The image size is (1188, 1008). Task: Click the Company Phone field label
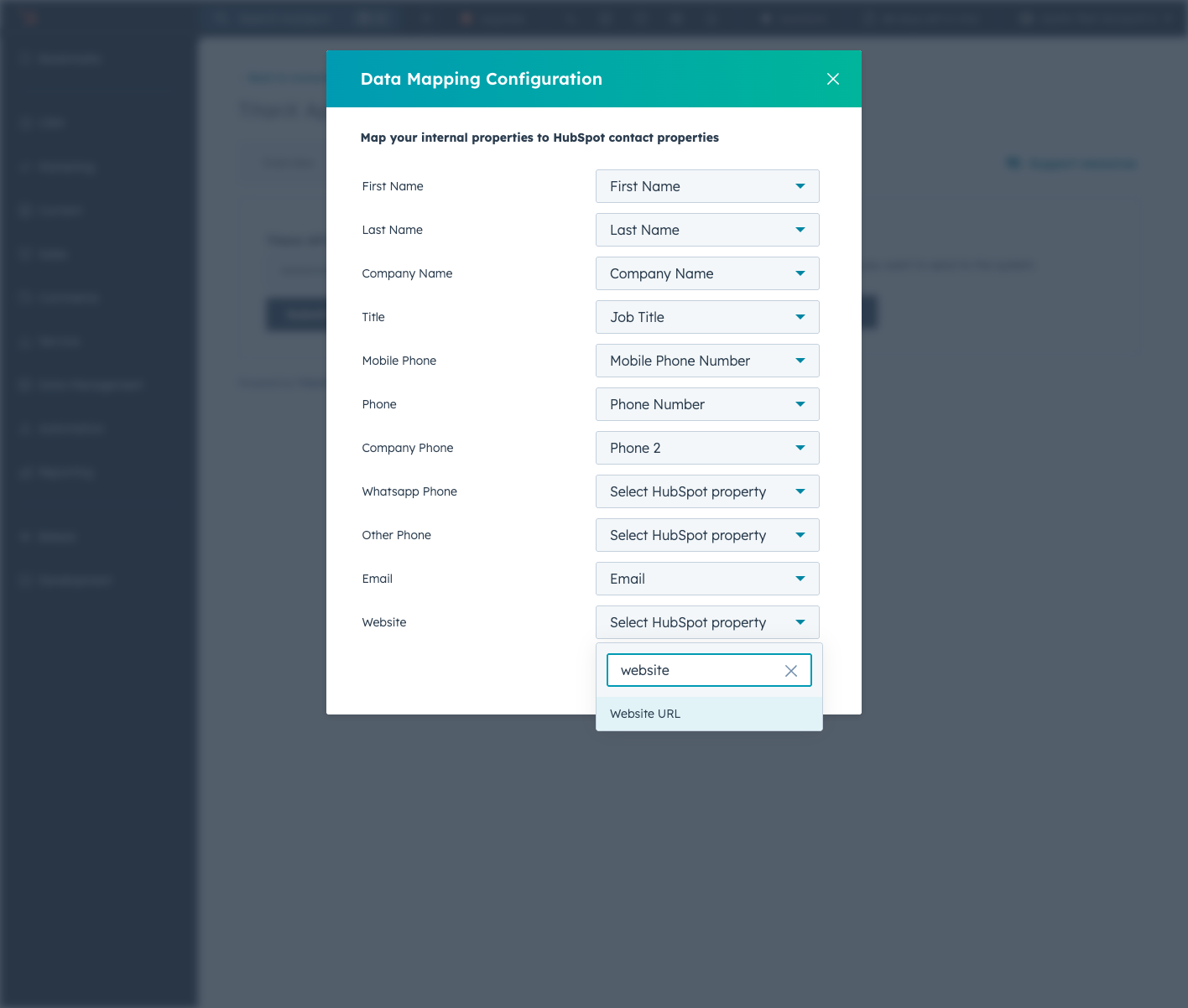[408, 448]
